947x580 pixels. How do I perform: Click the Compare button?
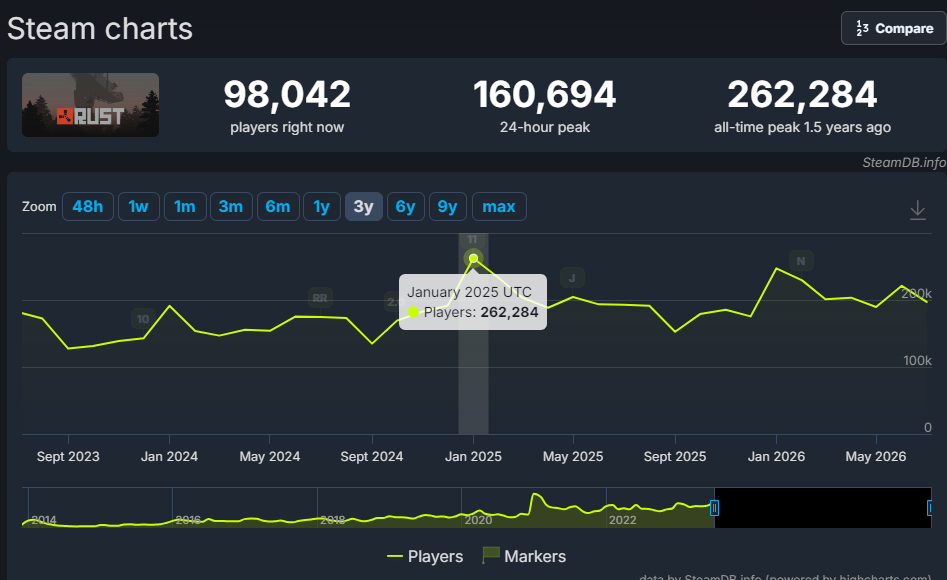[x=894, y=28]
